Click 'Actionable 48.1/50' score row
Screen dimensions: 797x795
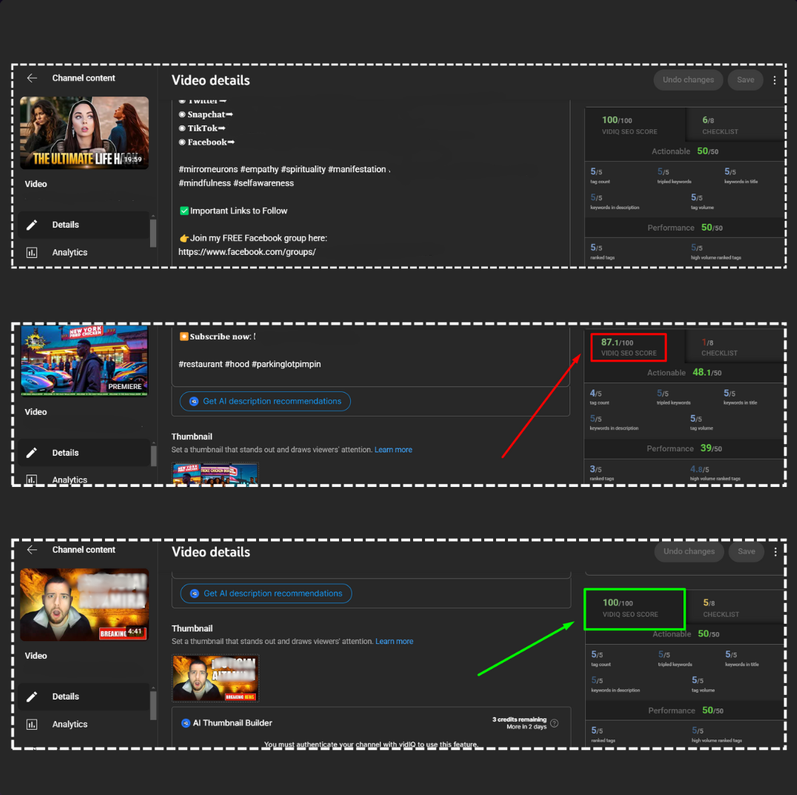[x=684, y=373]
